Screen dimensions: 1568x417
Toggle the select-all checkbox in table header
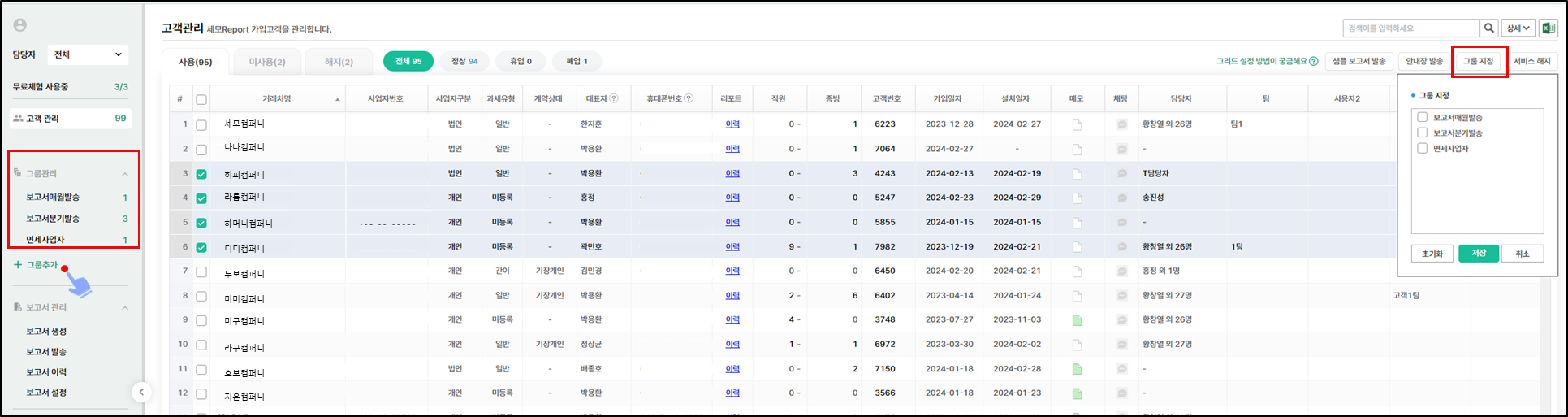[201, 99]
